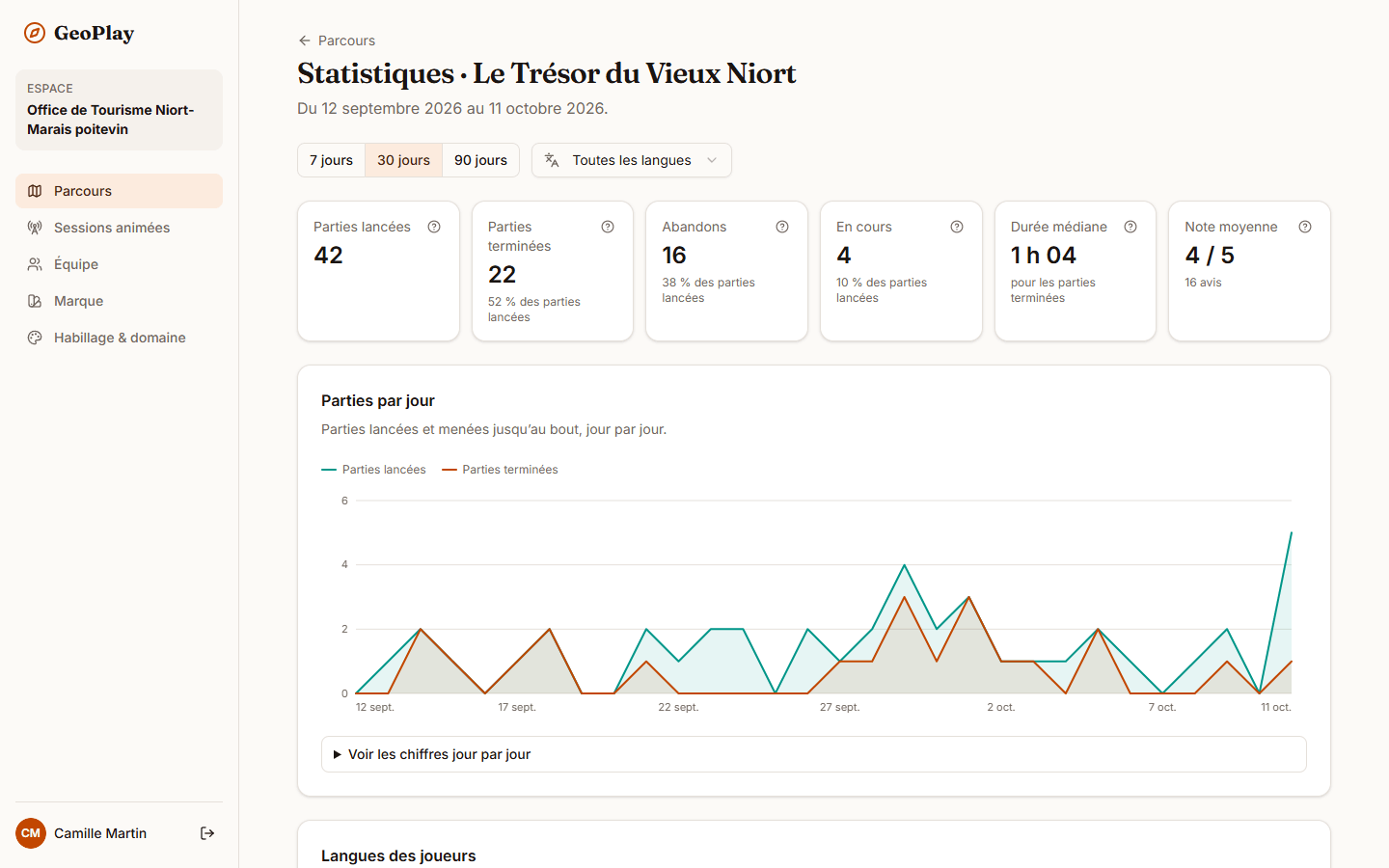
Task: Select the 30 jours period
Action: click(403, 160)
